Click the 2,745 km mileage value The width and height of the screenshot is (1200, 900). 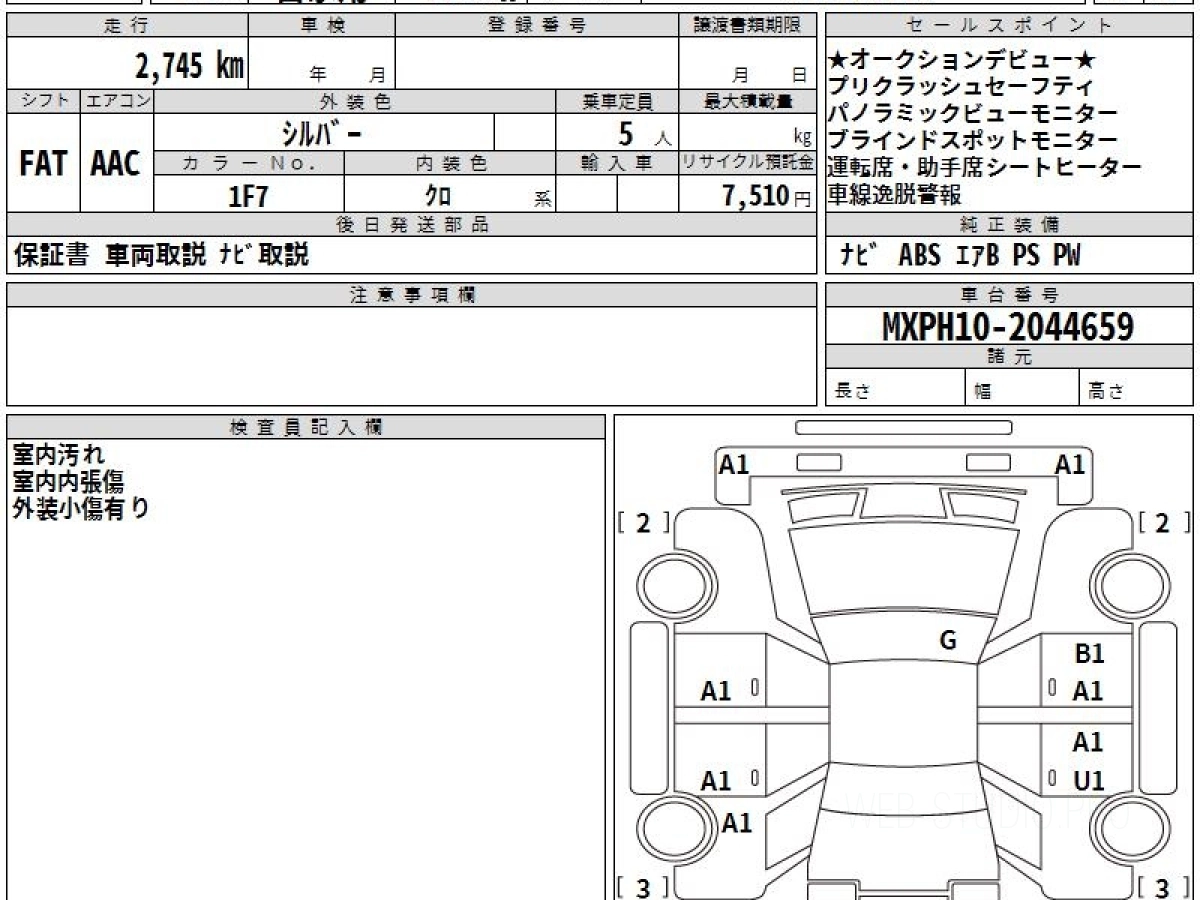[190, 66]
